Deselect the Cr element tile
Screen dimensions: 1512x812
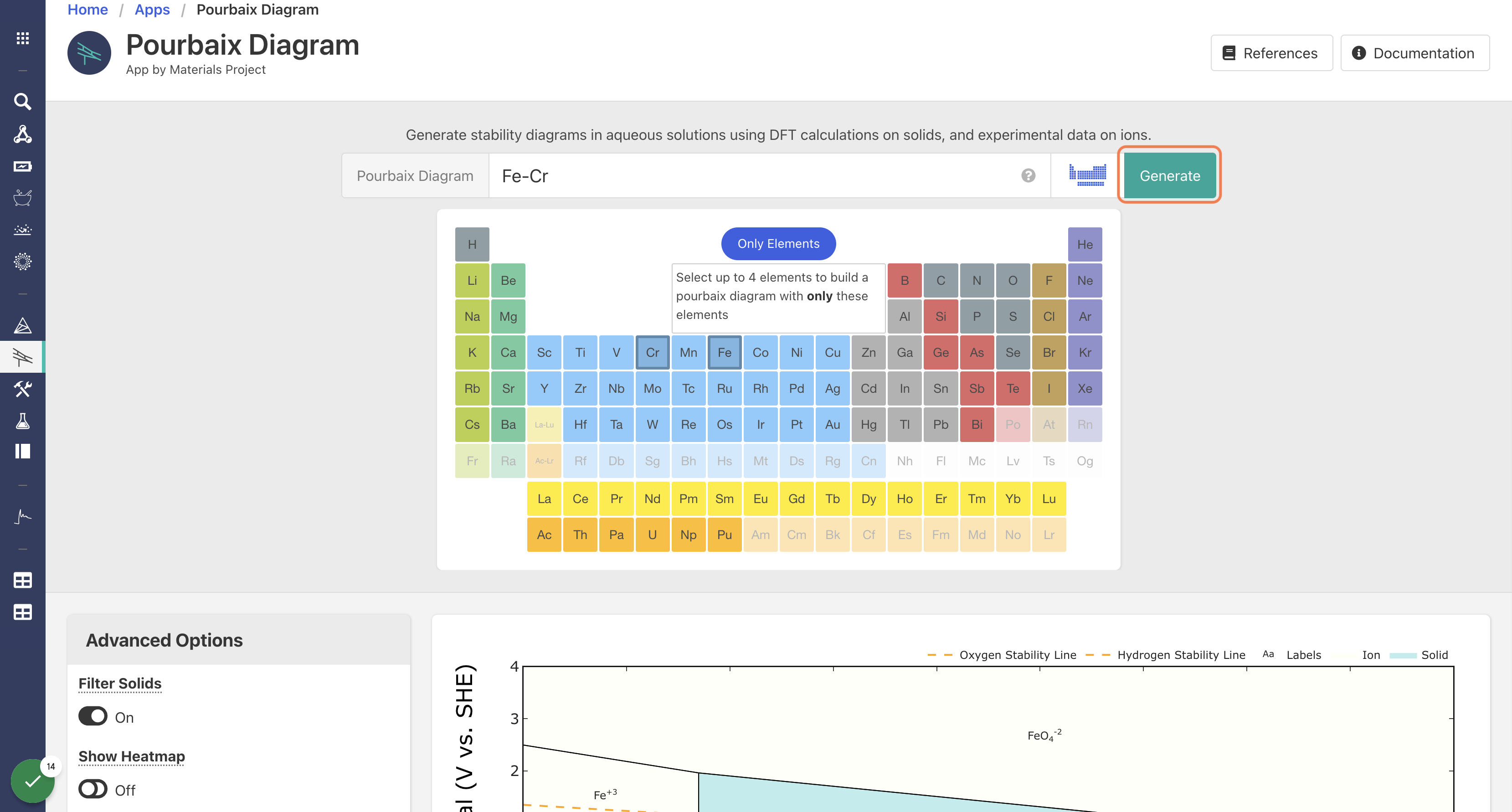[652, 353]
